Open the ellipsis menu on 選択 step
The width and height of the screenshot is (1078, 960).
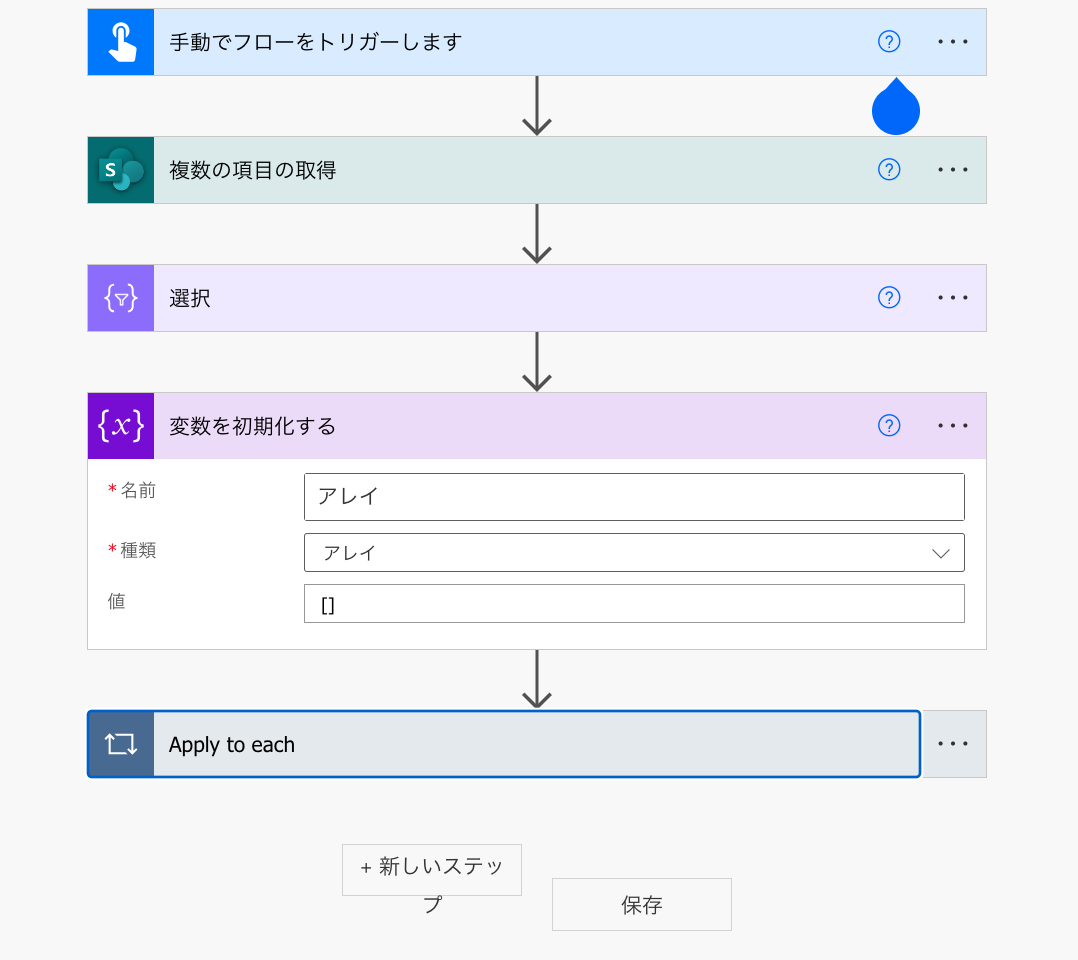(x=952, y=297)
